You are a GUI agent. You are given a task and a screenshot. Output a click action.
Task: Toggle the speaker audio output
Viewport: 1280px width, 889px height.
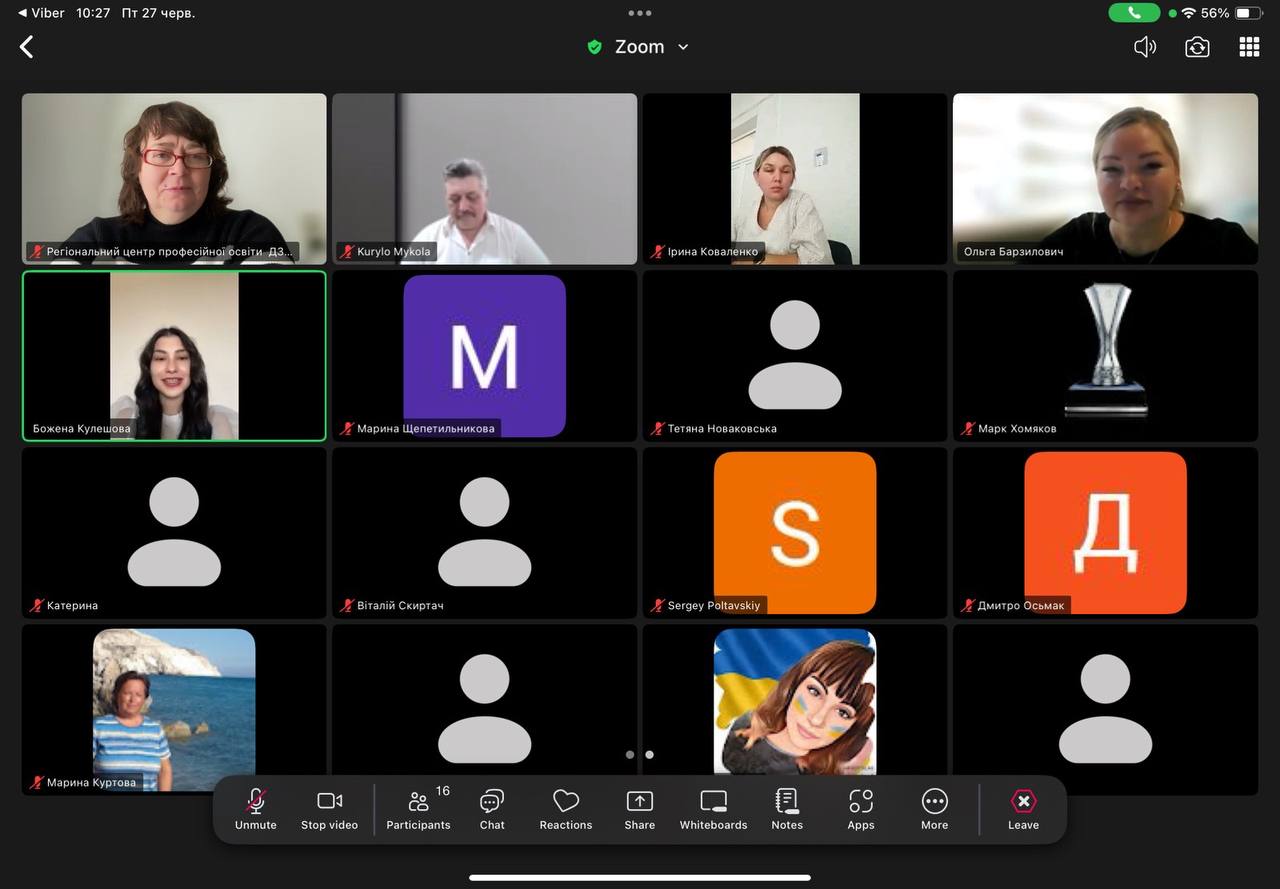click(1145, 47)
